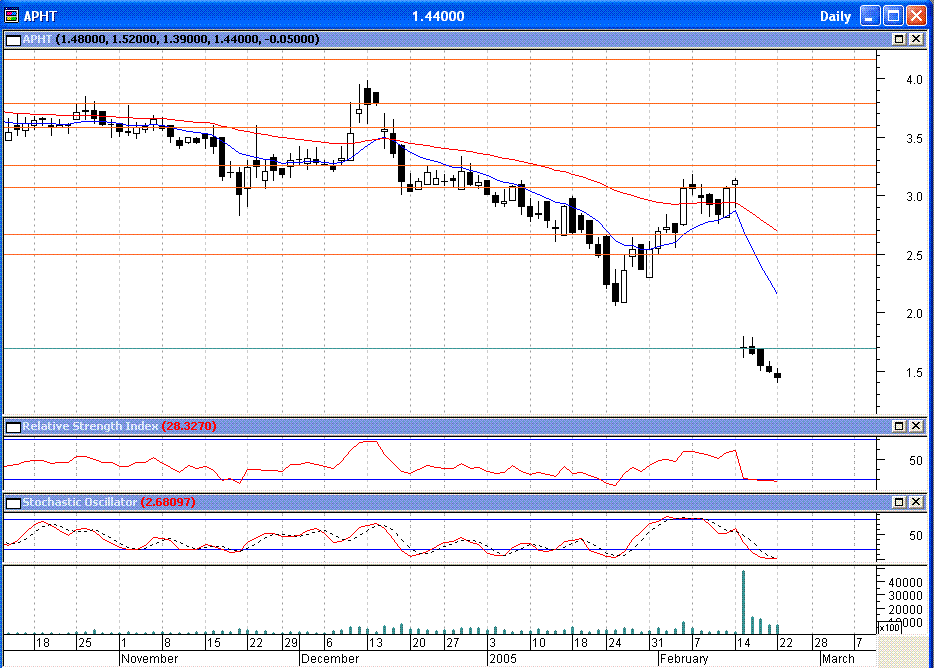This screenshot has width=934, height=668.
Task: Click the Stochastic Oscillator pane icon
Action: coord(13,503)
